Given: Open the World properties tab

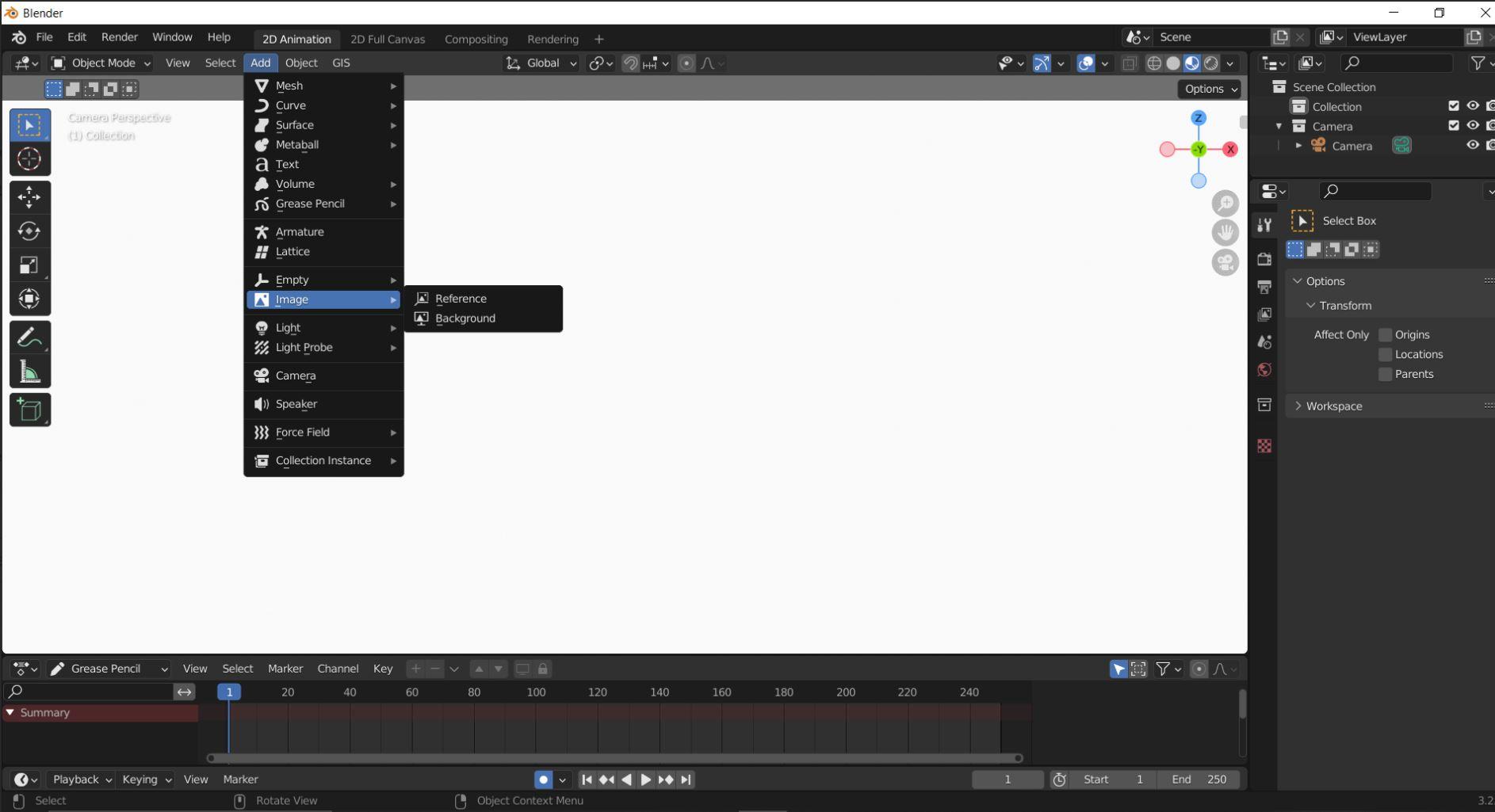Looking at the screenshot, I should (x=1264, y=370).
